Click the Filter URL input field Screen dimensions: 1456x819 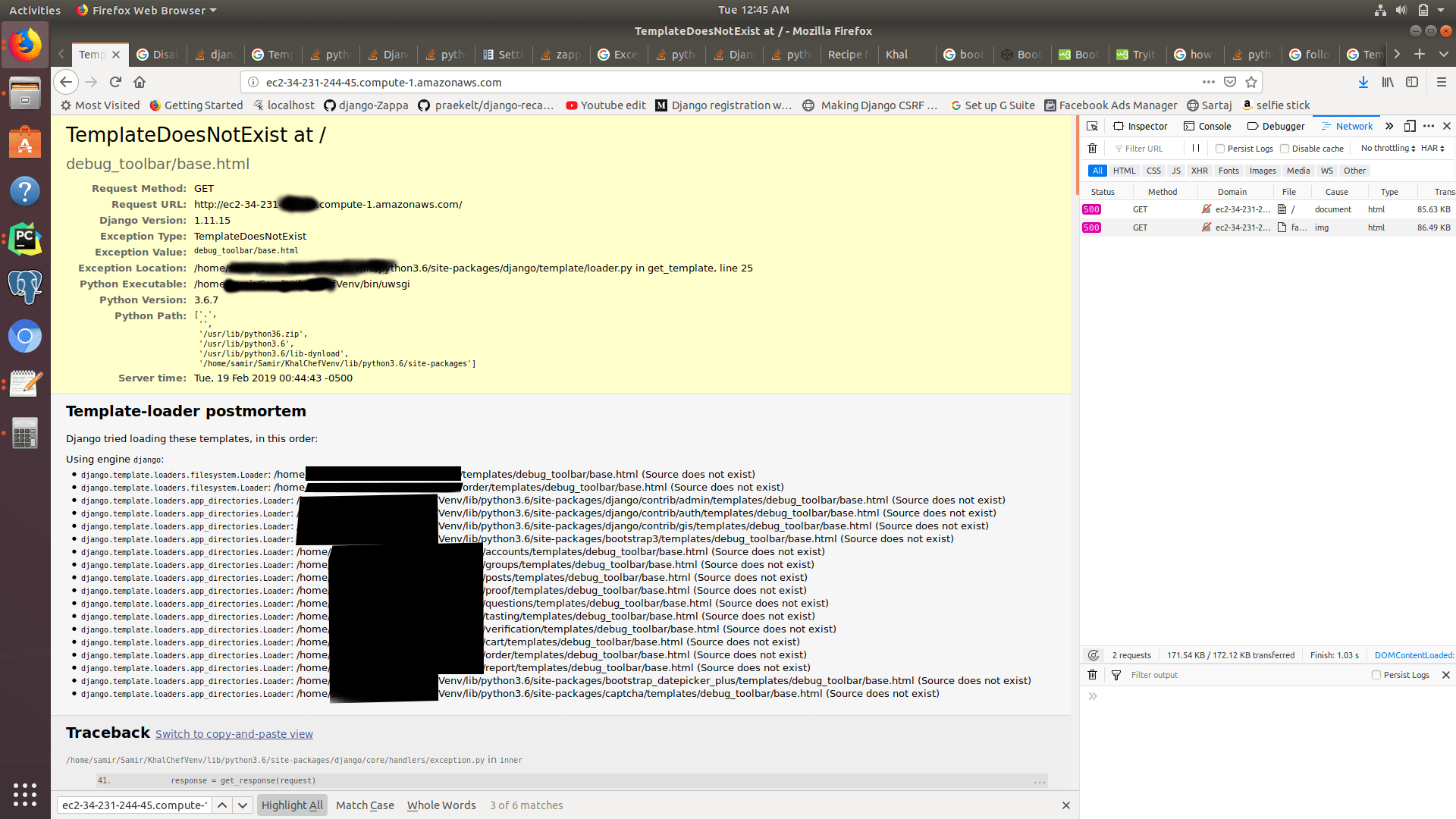pyautogui.click(x=1145, y=148)
